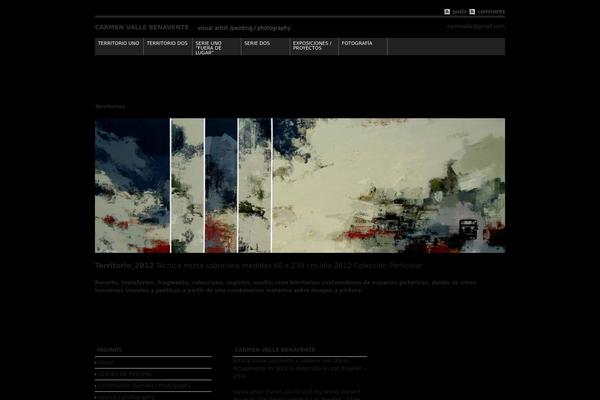Open the first link under Paginas
600x400 pixels.
coord(106,362)
